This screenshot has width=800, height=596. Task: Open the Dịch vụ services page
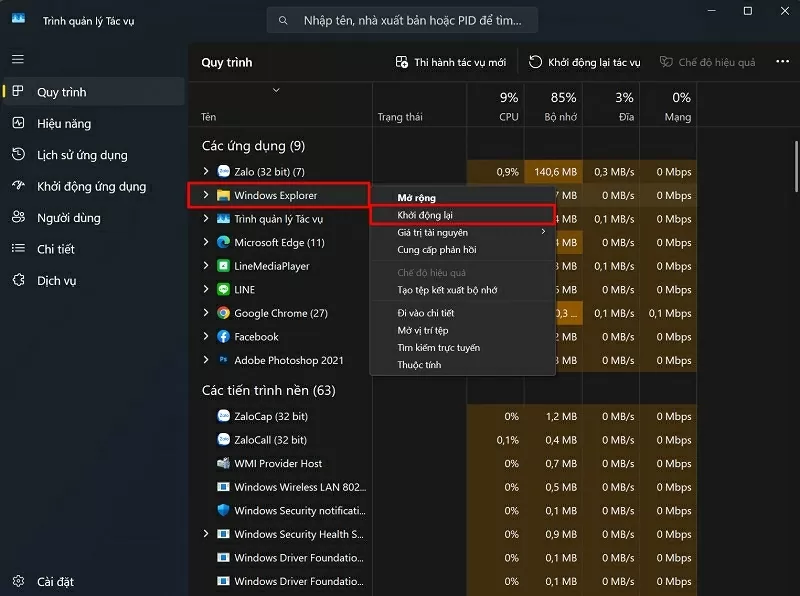[x=56, y=281]
